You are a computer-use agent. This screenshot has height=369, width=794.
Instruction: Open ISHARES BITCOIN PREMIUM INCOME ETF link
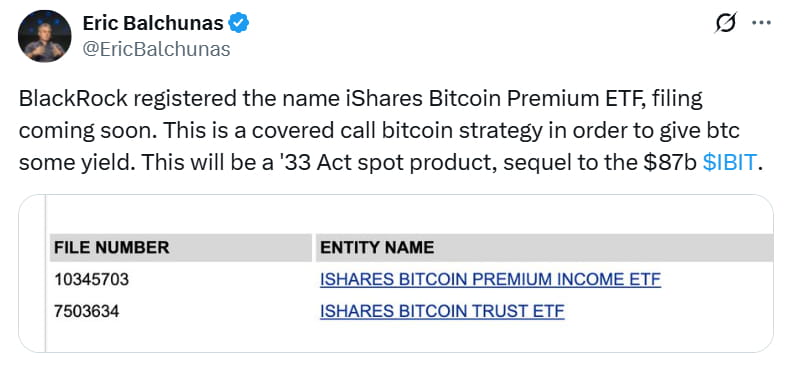490,279
